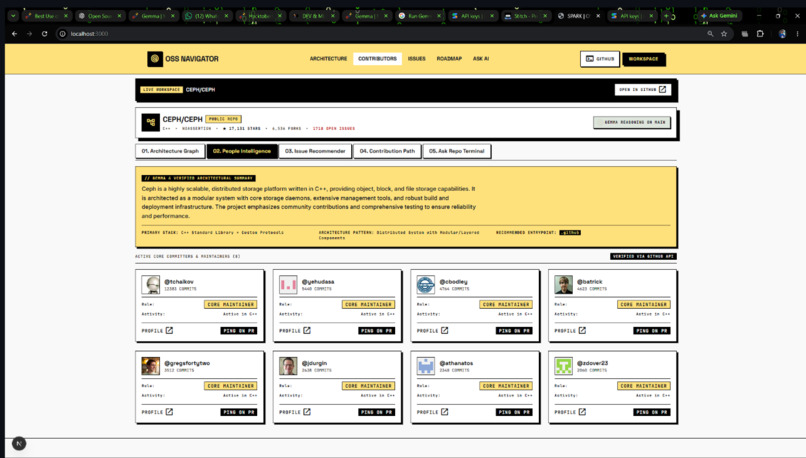Reload the page with refresh icon
The image size is (806, 458).
pyautogui.click(x=45, y=34)
